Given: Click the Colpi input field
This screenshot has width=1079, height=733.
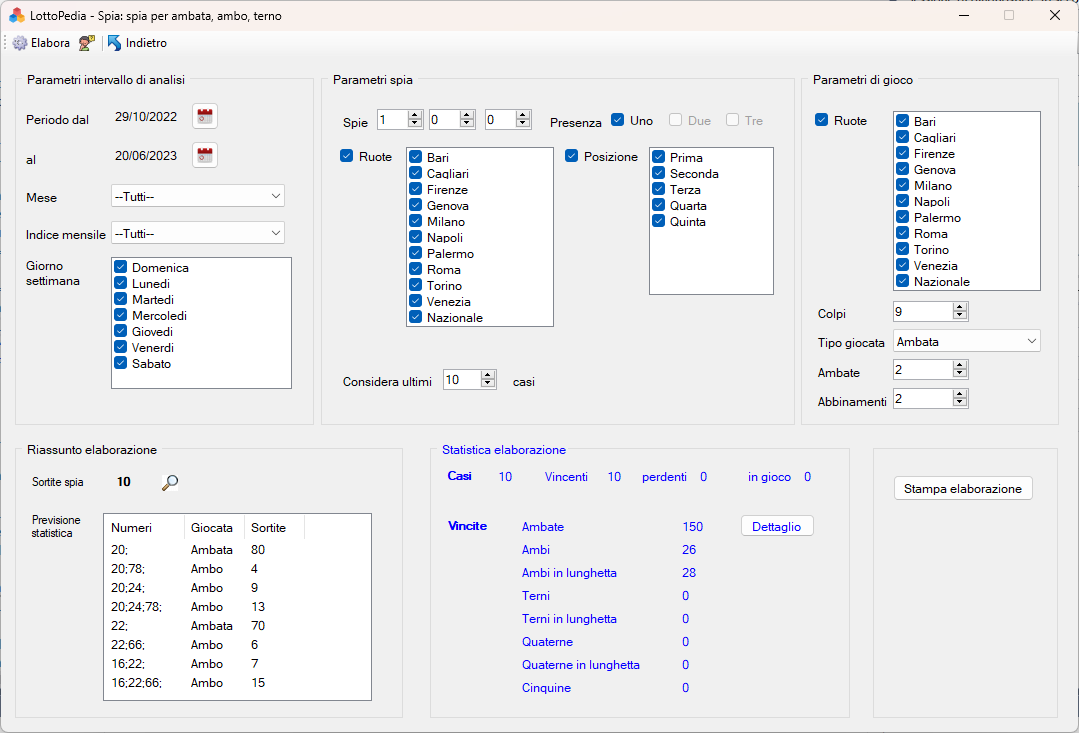Looking at the screenshot, I should (x=923, y=312).
